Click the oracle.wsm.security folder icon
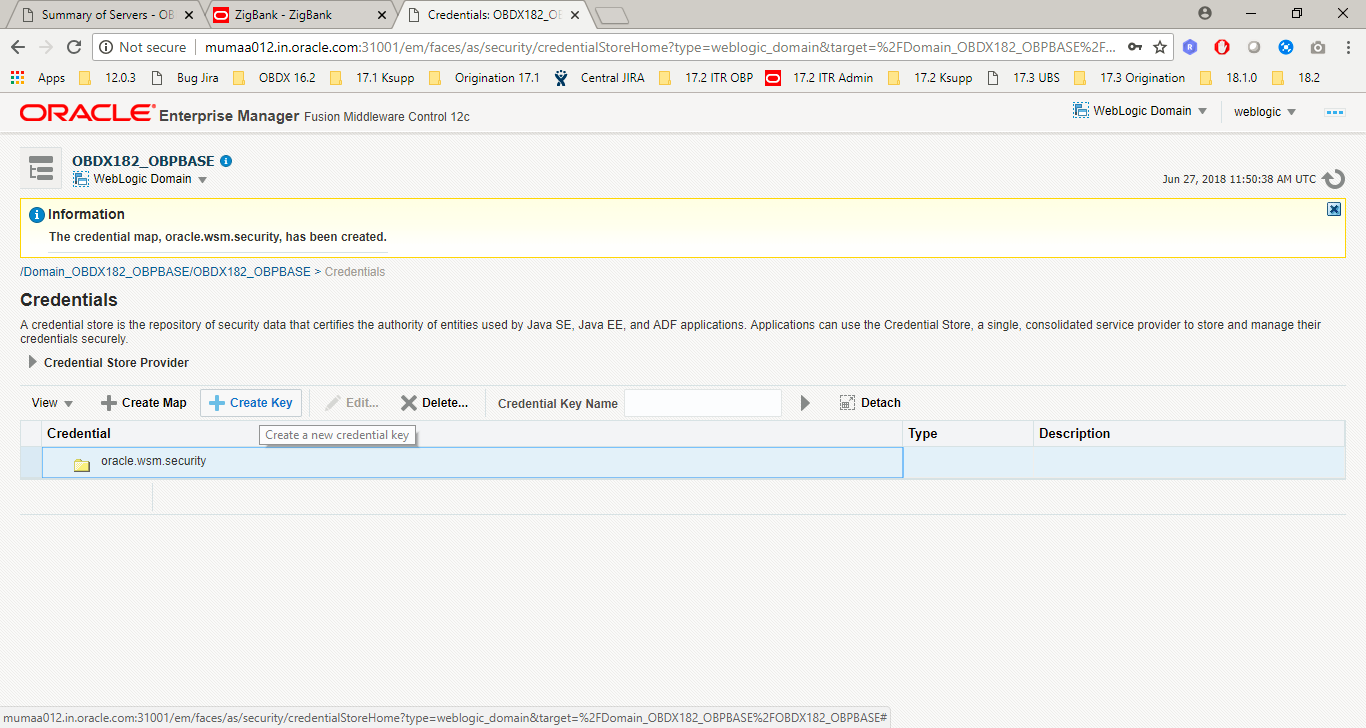This screenshot has height=728, width=1366. click(x=82, y=464)
